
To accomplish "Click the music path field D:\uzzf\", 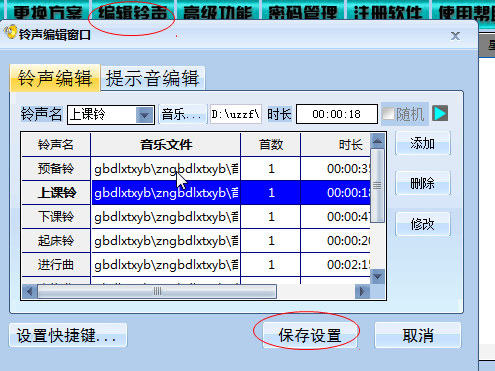I will point(236,114).
